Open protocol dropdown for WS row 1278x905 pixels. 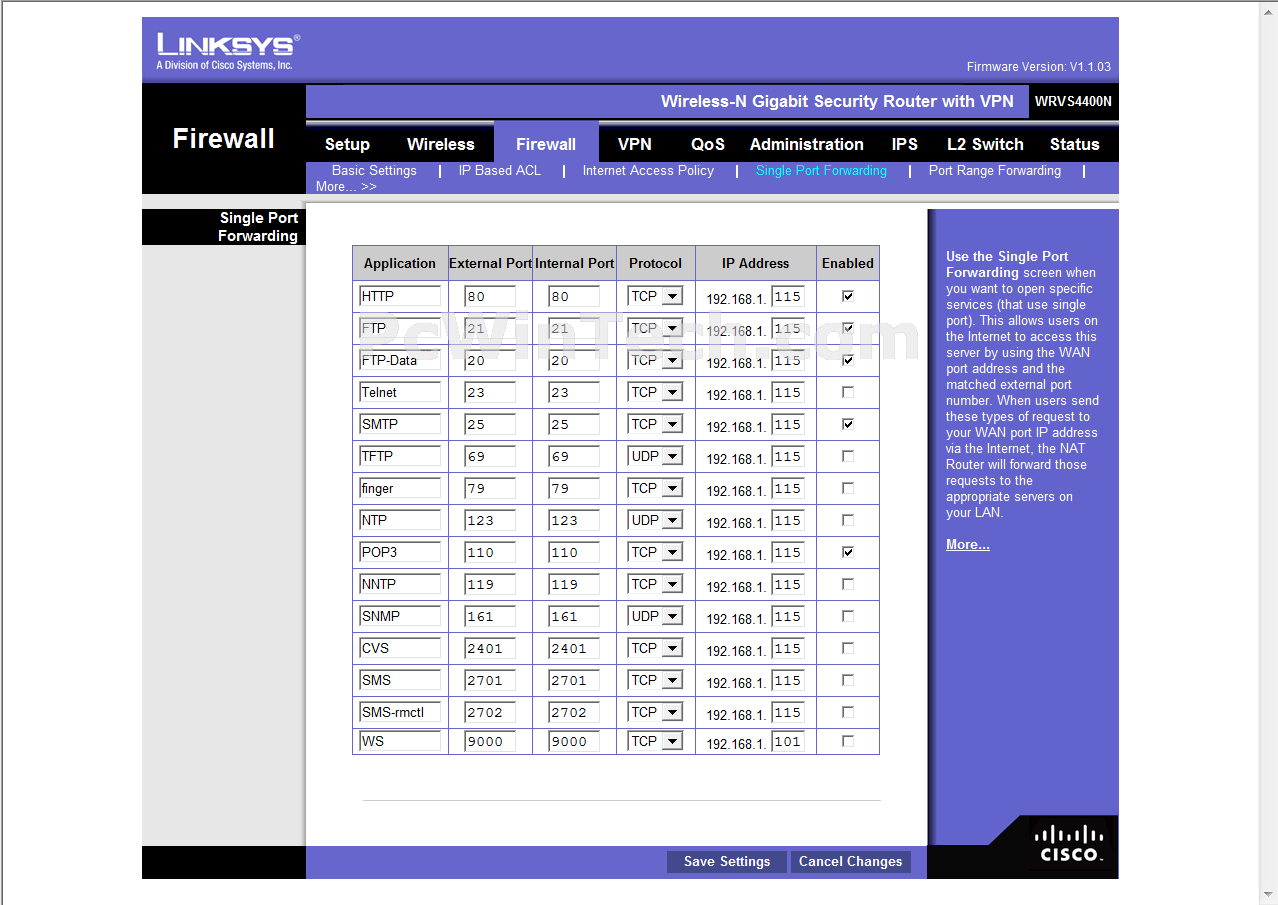655,741
